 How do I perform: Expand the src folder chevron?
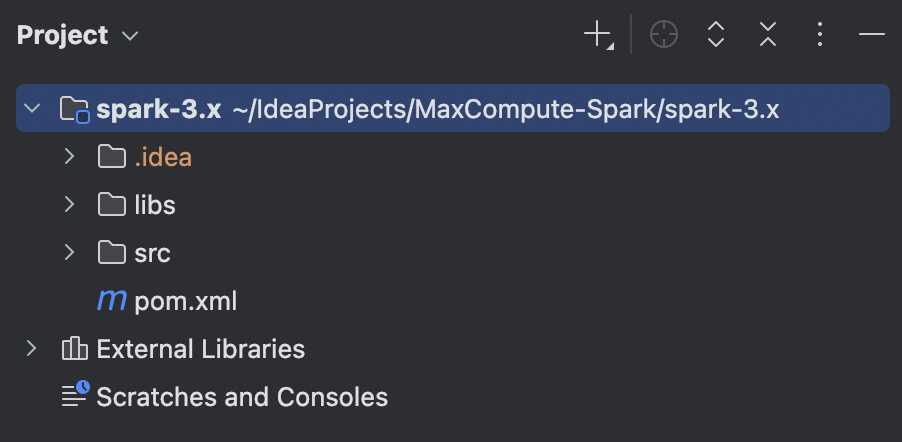69,253
